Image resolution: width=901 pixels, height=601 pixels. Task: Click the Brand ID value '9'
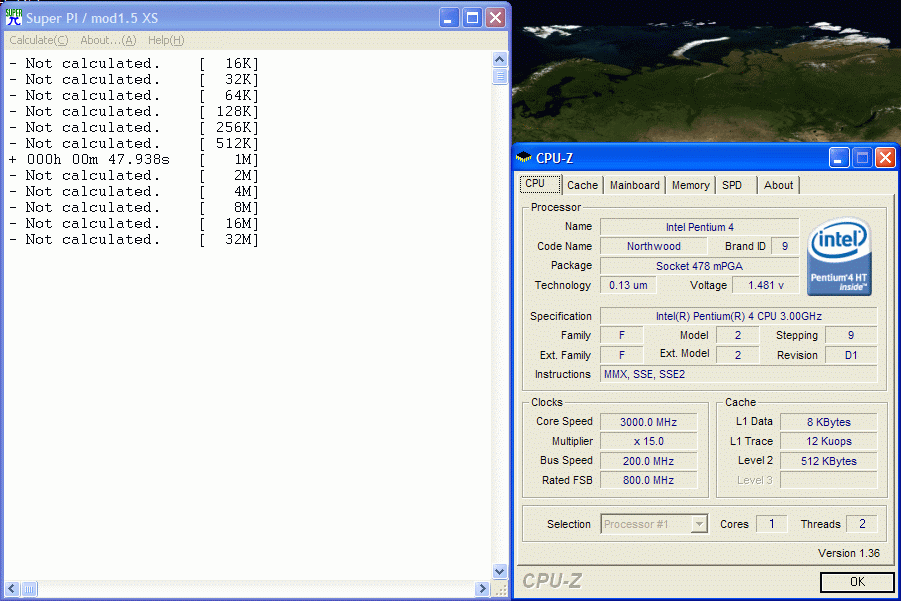(785, 246)
